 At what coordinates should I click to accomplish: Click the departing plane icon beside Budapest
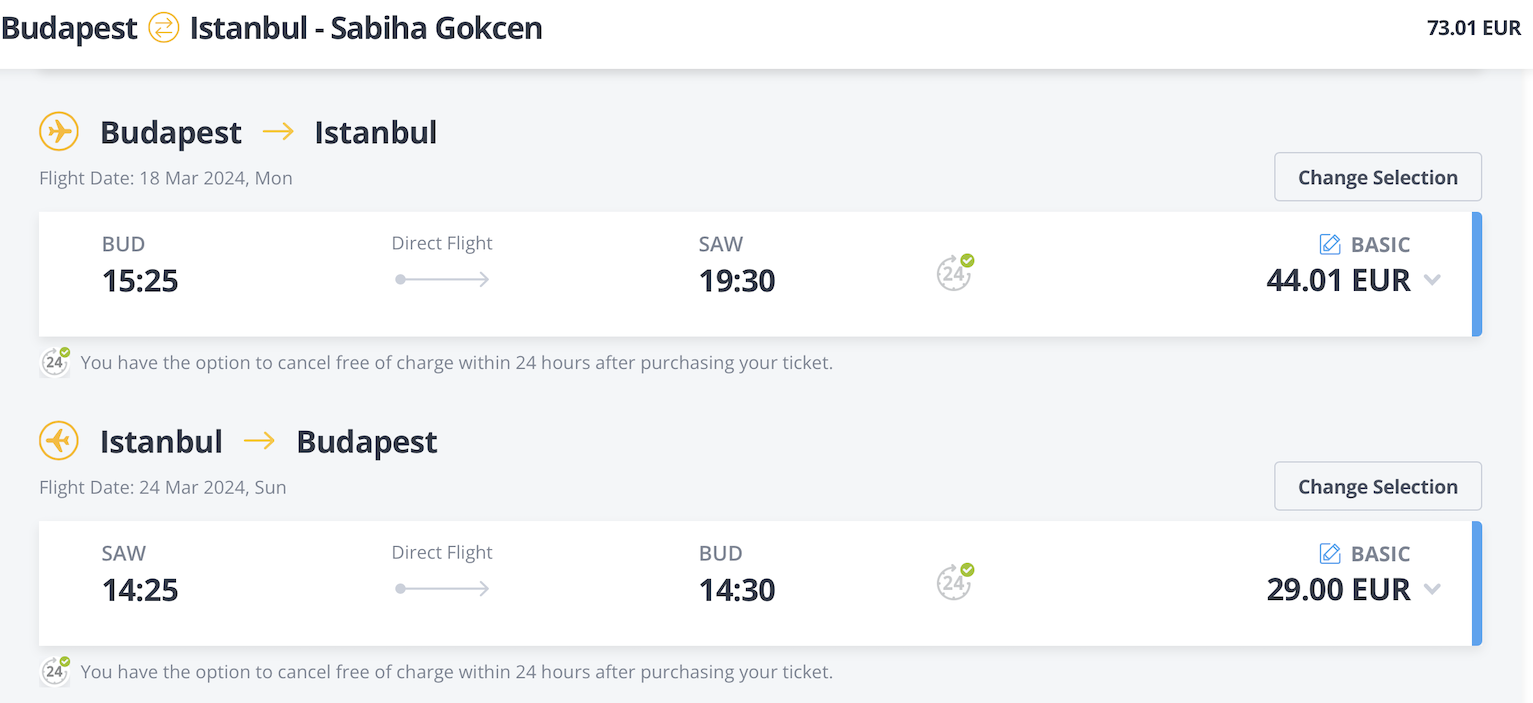pyautogui.click(x=59, y=131)
